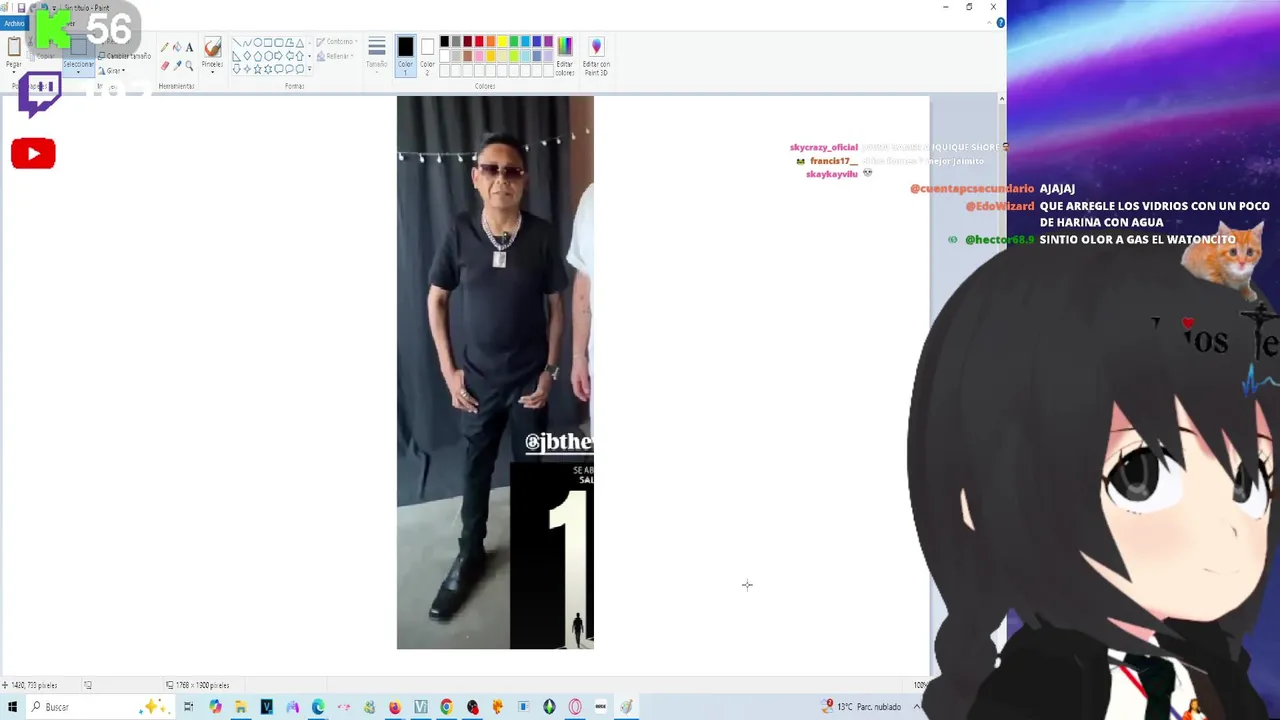
Task: Pick the red color swatch
Action: 479,41
